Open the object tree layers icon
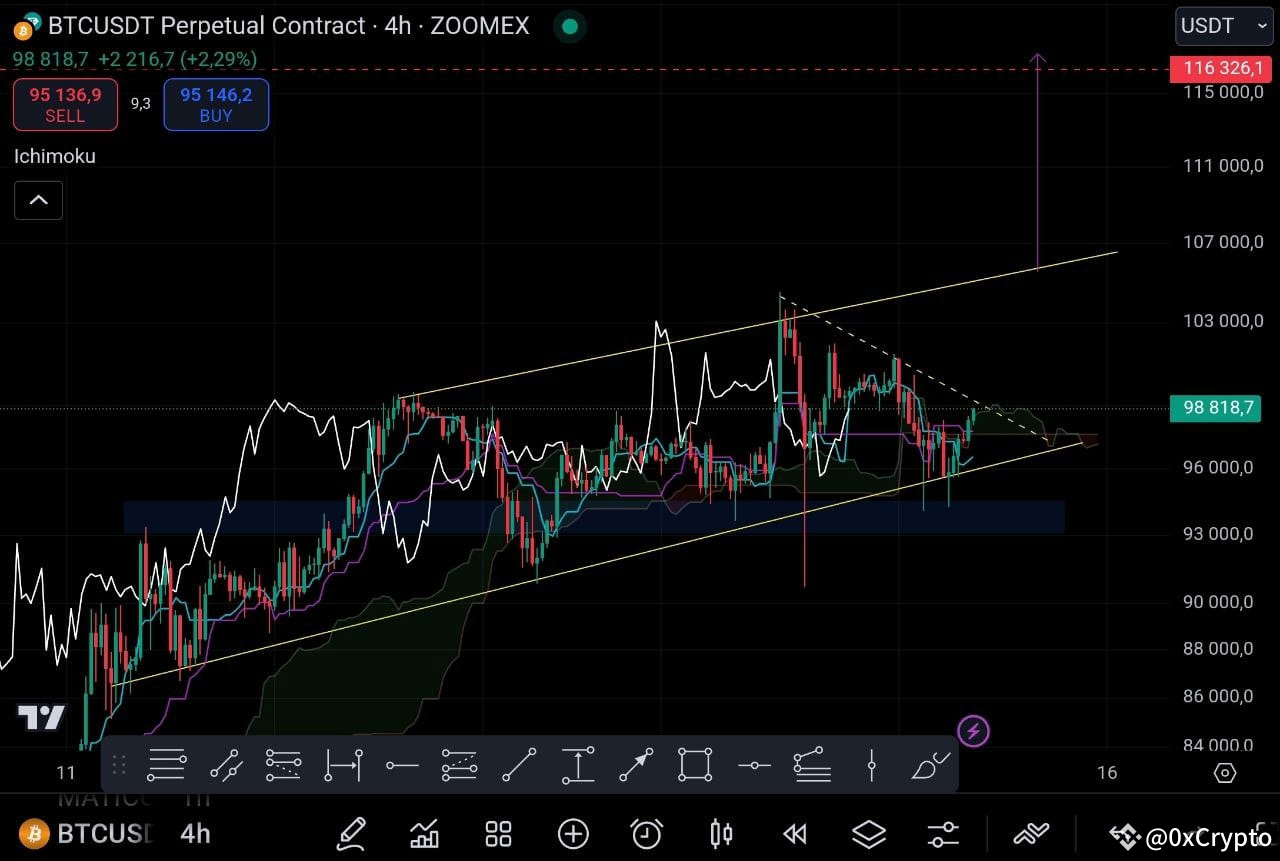Viewport: 1280px width, 861px height. tap(869, 833)
